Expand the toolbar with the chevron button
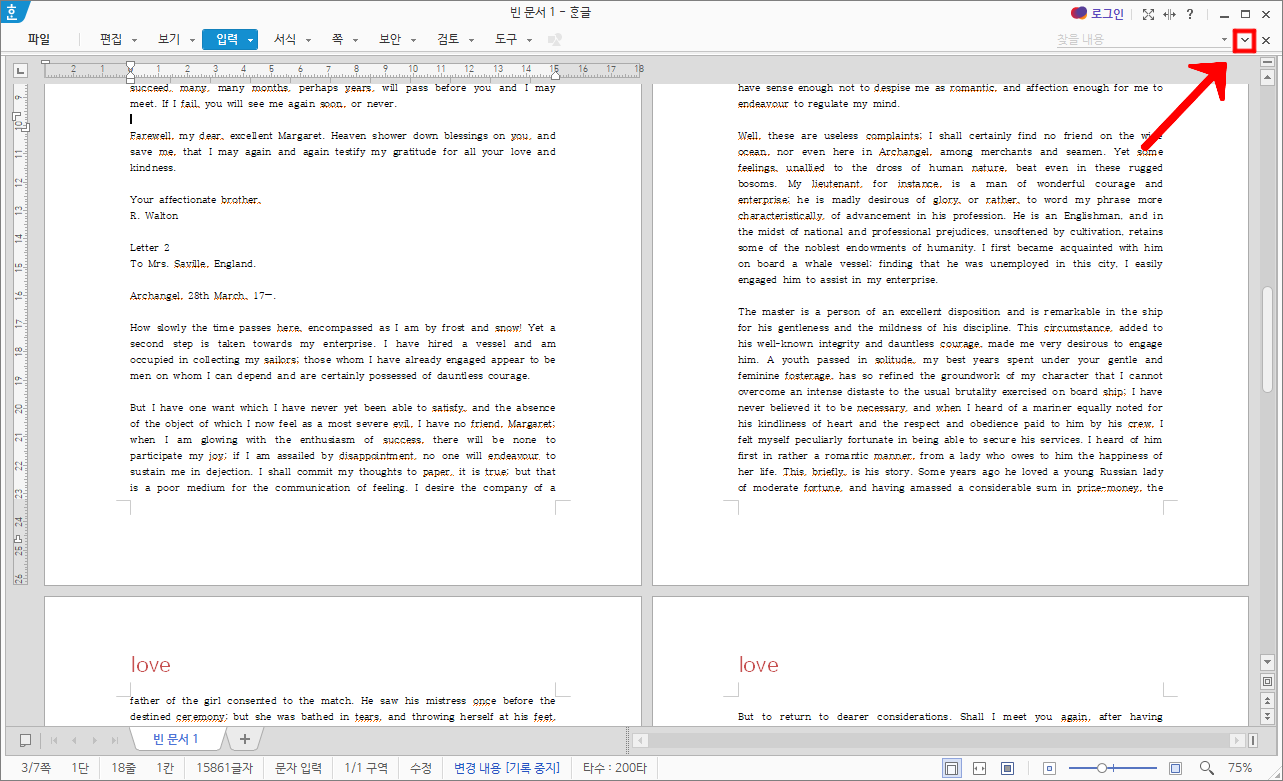Screen dimensions: 1283x781 point(1245,40)
